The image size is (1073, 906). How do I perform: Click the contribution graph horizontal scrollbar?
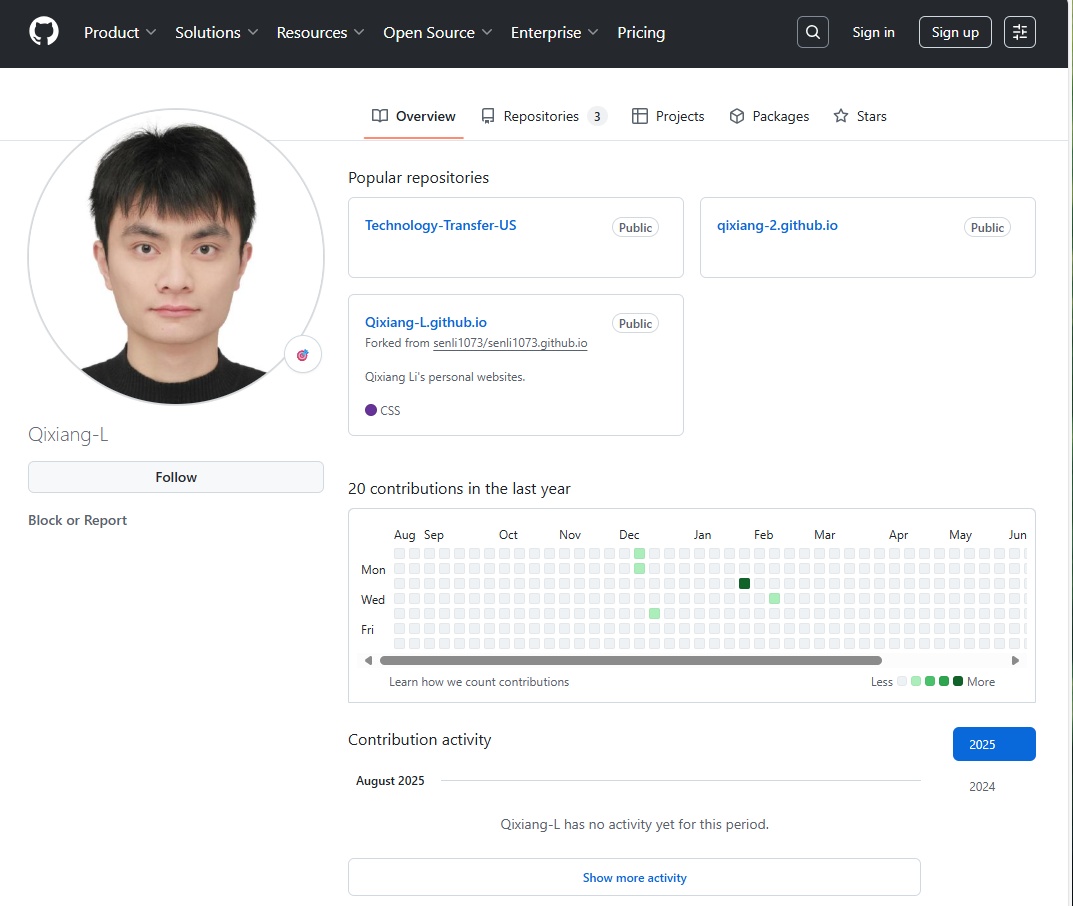tap(630, 660)
